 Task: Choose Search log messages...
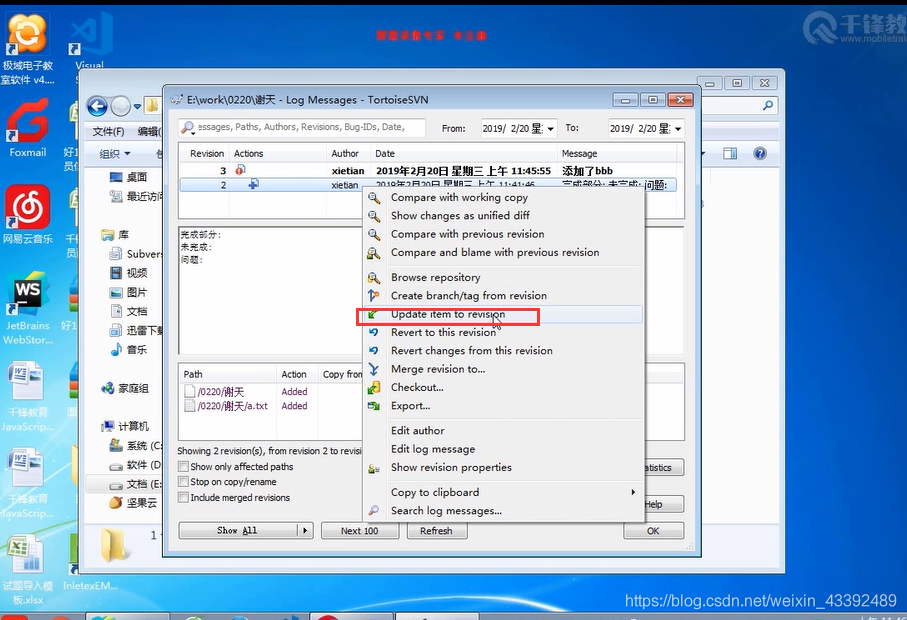tap(446, 511)
